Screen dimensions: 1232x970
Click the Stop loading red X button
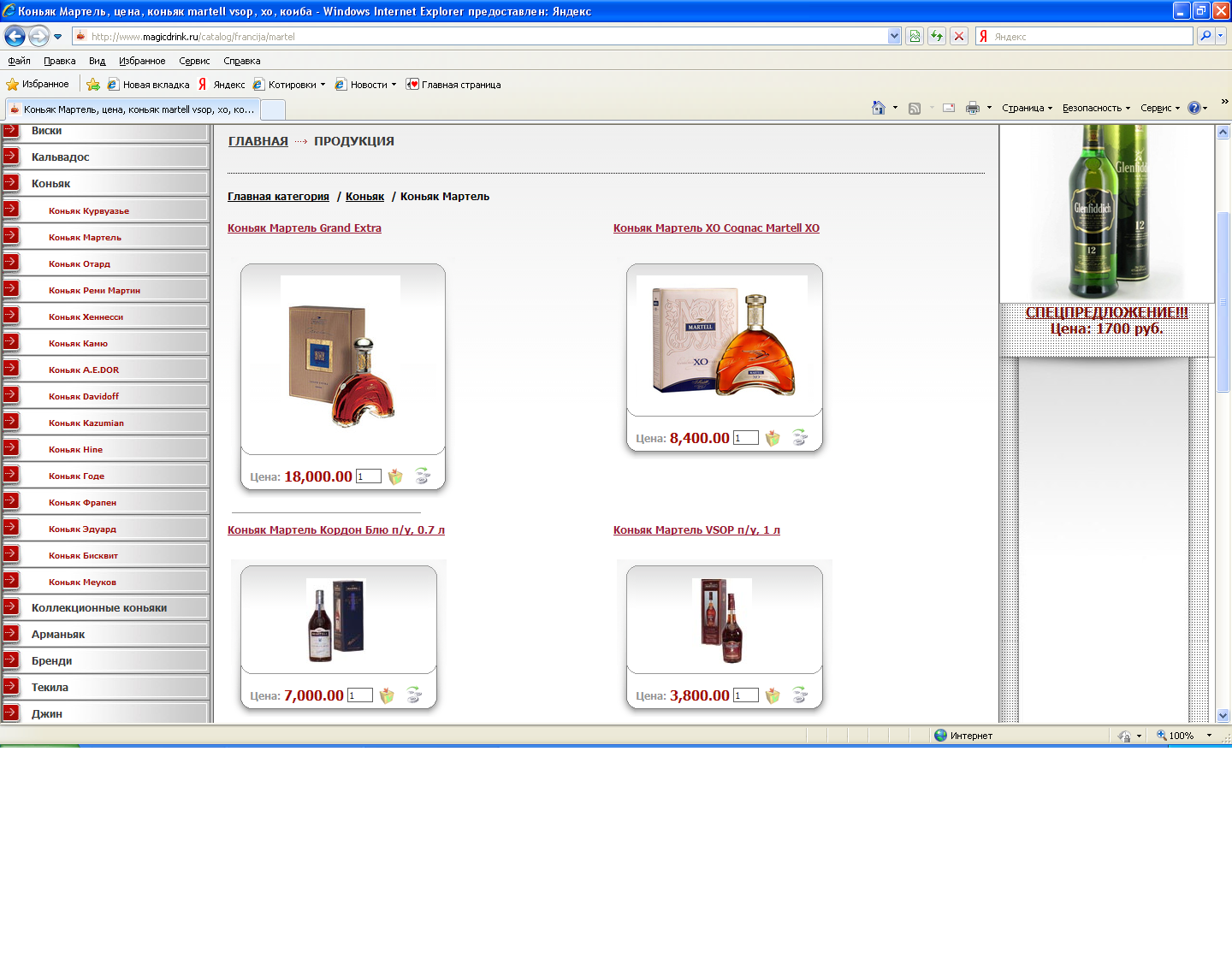[x=959, y=36]
